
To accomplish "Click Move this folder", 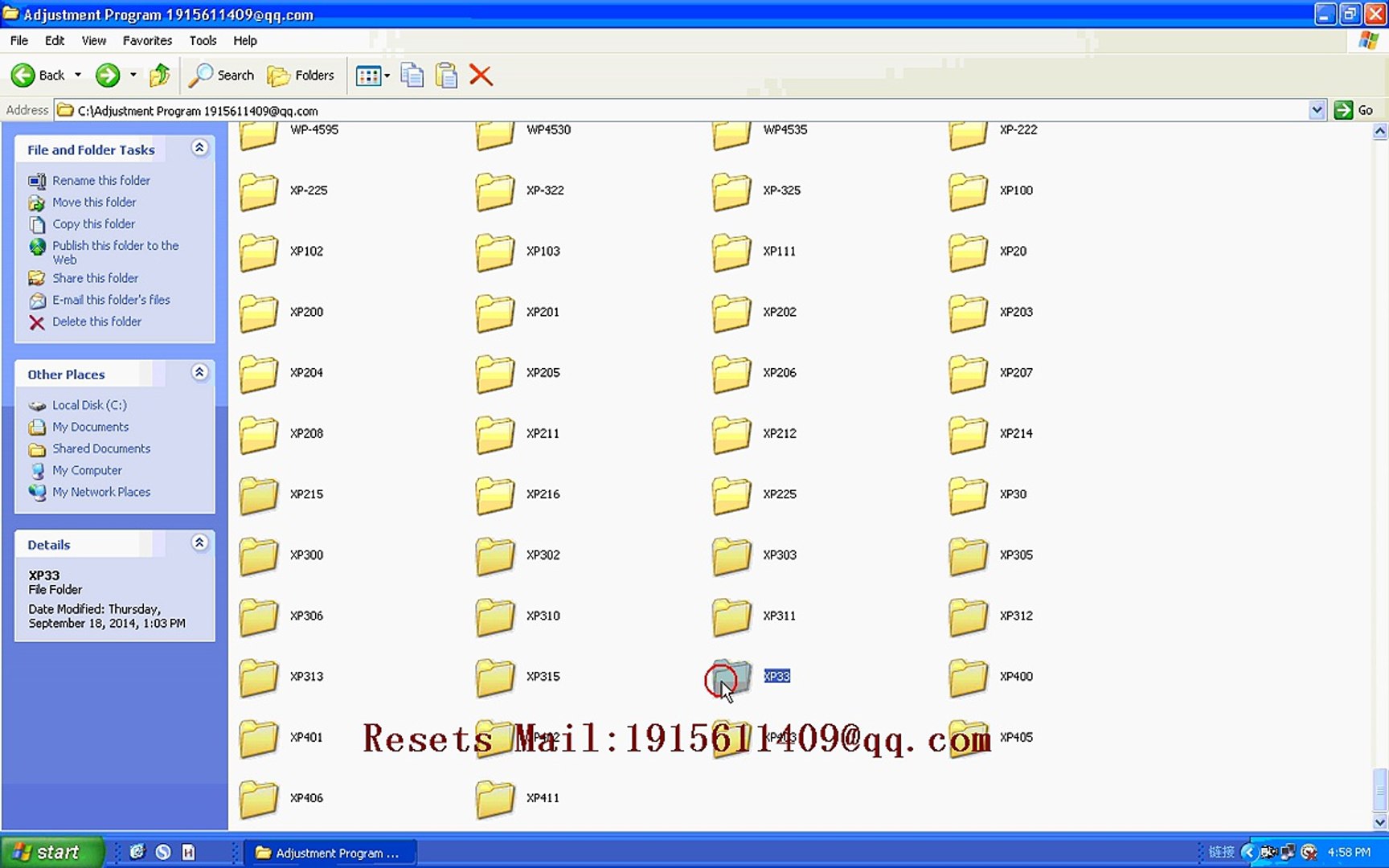I will (x=94, y=203).
